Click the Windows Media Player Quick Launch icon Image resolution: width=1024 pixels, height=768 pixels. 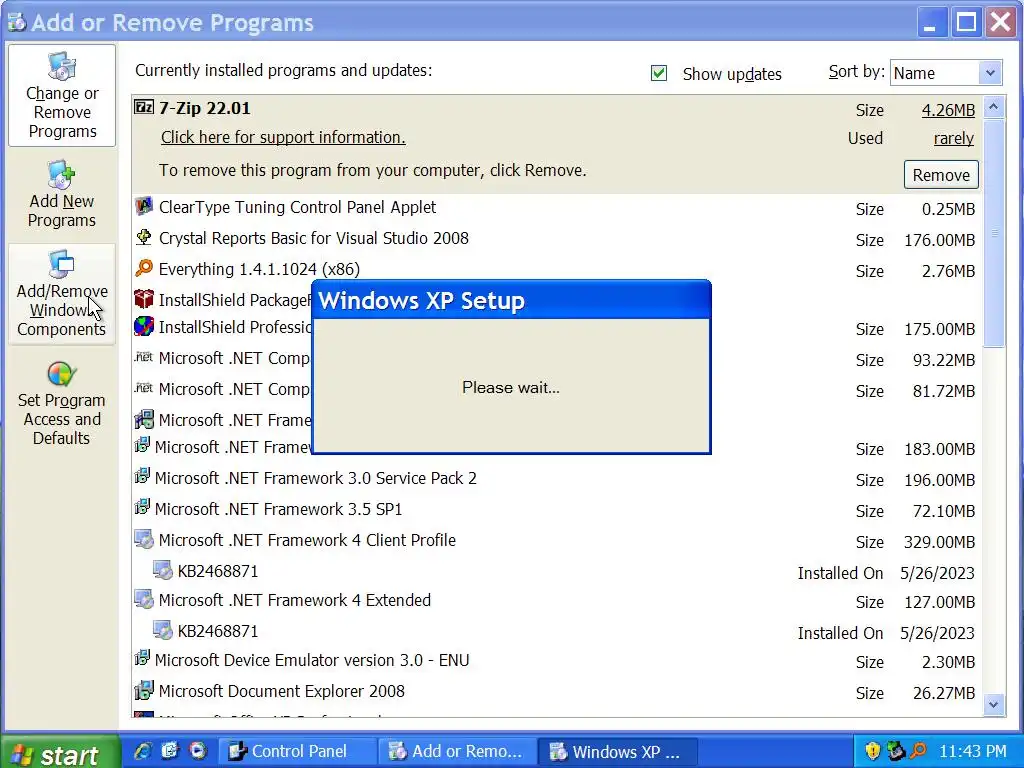(x=198, y=751)
